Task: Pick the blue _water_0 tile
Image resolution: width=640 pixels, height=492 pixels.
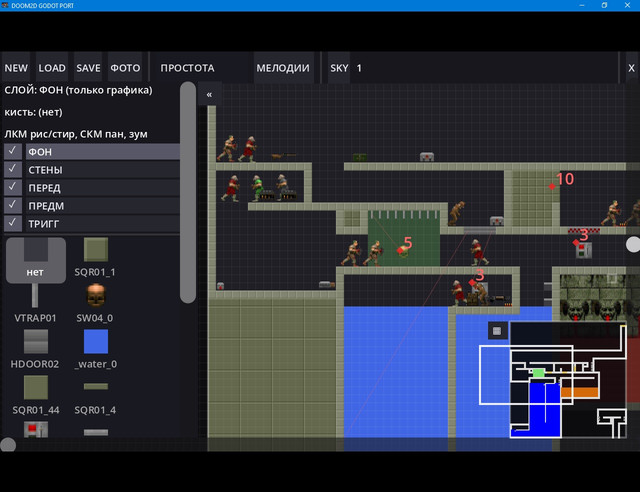Action: pos(96,350)
